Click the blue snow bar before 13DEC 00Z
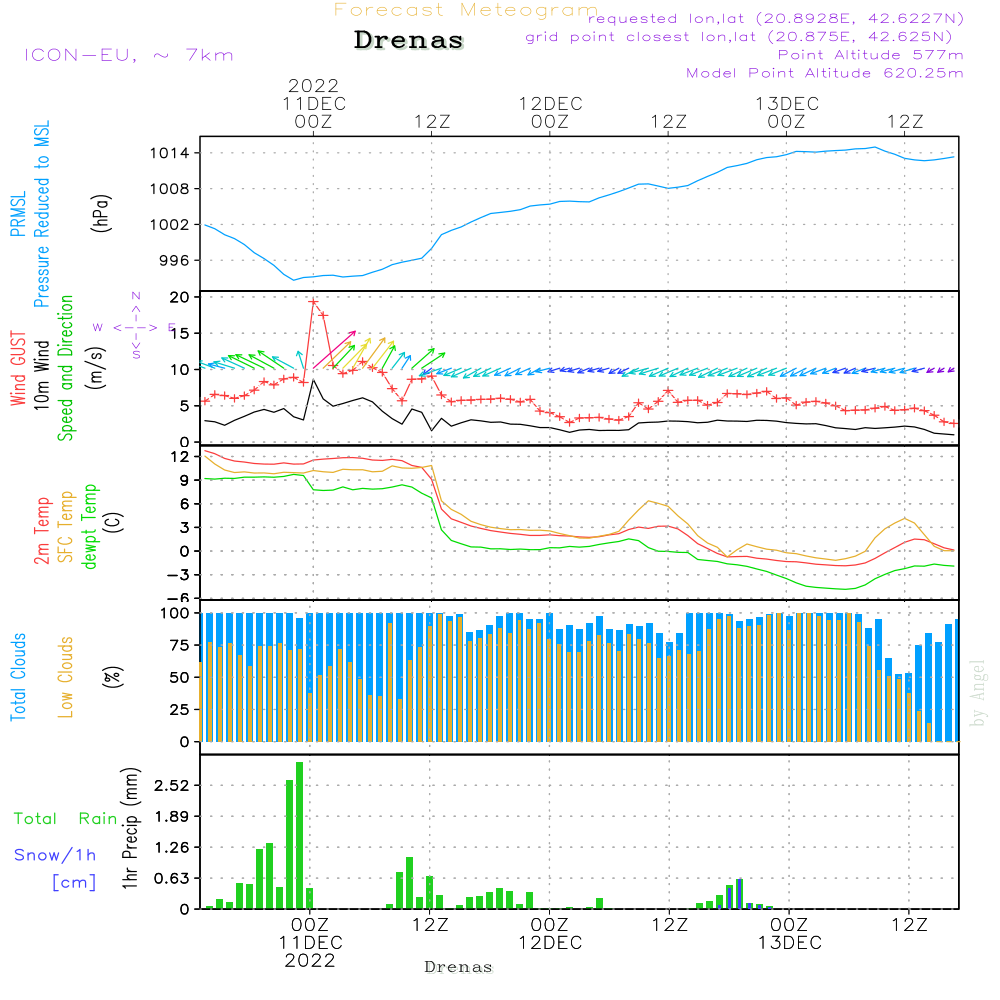The height and width of the screenshot is (1000, 1000). pyautogui.click(x=739, y=893)
